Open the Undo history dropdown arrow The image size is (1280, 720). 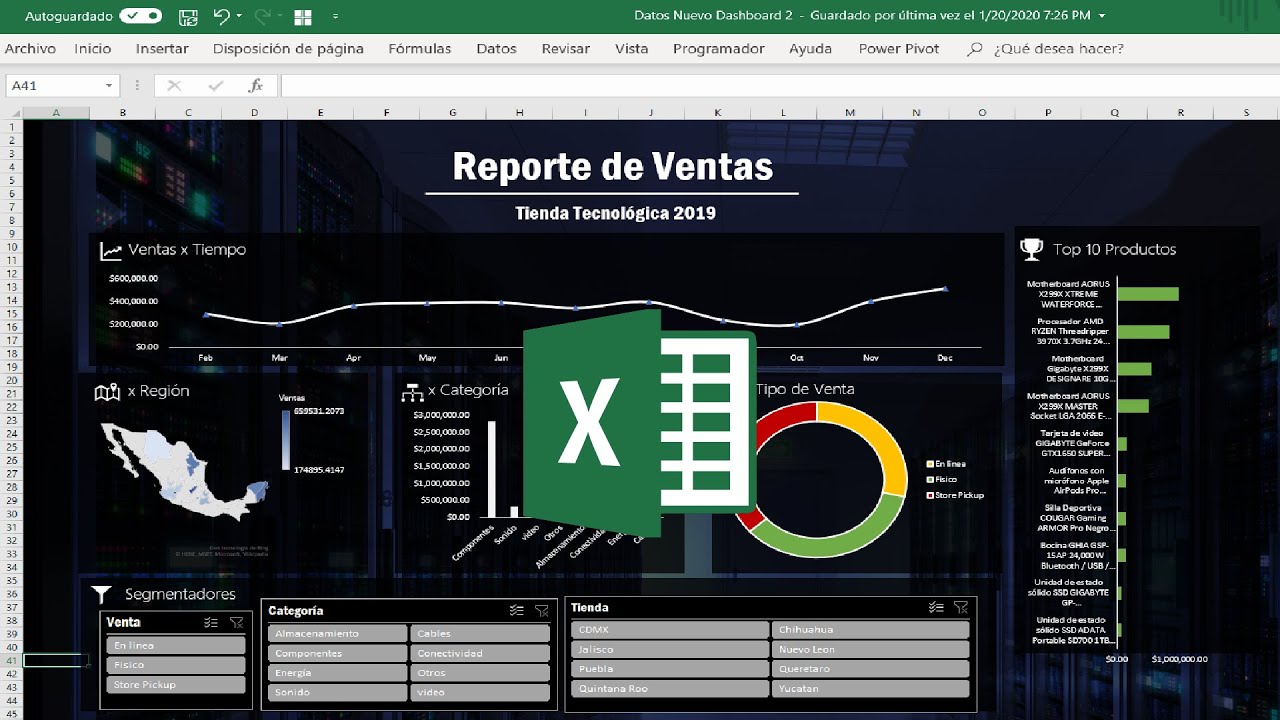coord(239,17)
